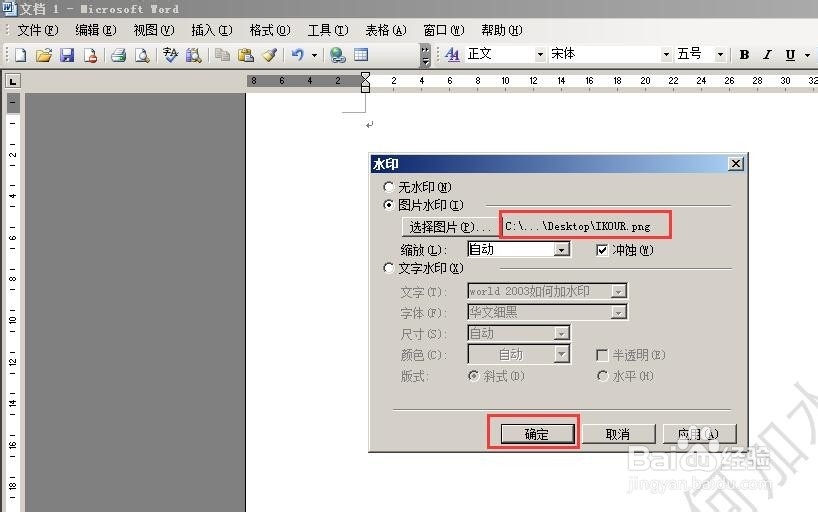Click the Insert Table grid icon
The image size is (818, 512).
361,55
